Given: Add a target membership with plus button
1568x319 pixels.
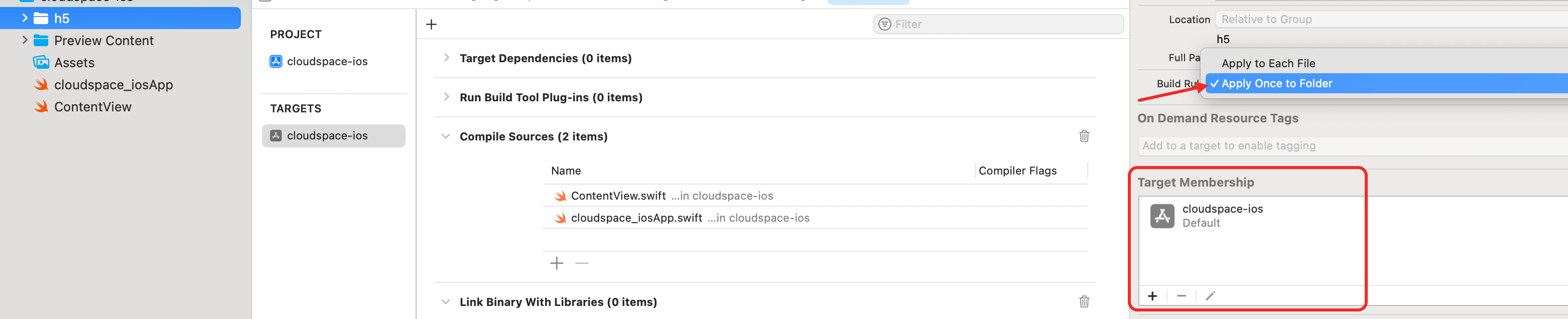Looking at the screenshot, I should (x=1152, y=296).
